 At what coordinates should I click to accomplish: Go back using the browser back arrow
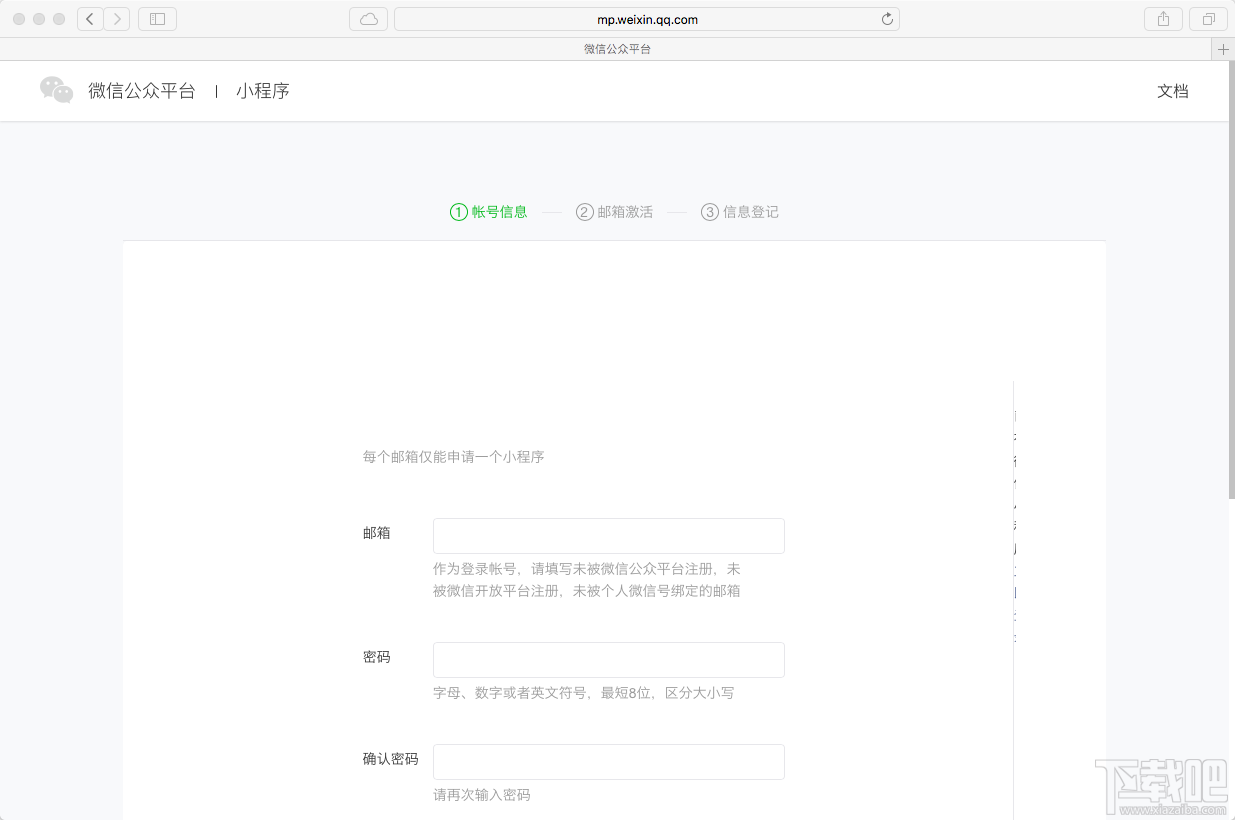coord(89,18)
